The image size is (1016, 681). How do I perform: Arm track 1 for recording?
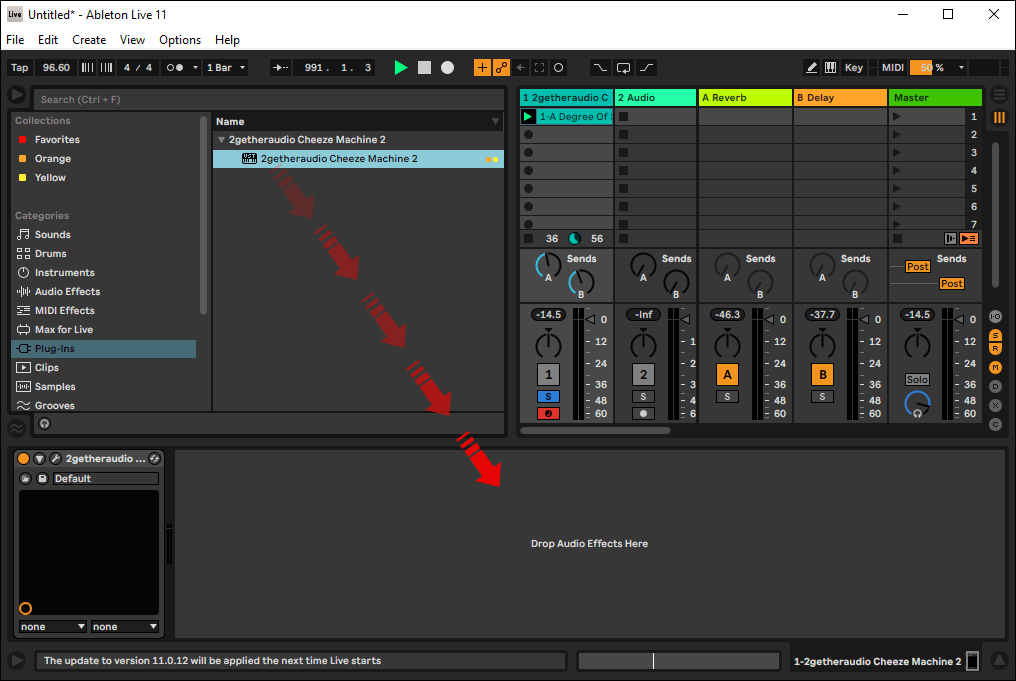(548, 413)
